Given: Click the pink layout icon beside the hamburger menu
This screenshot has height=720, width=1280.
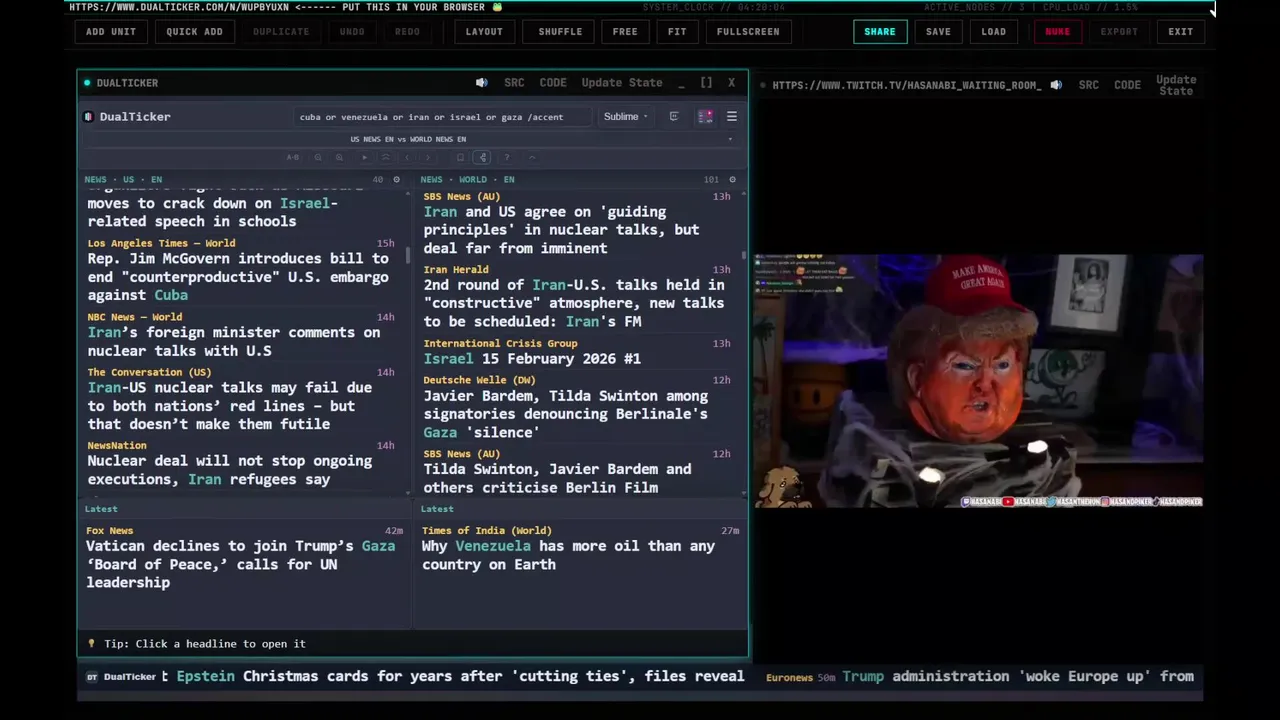Looking at the screenshot, I should [705, 117].
